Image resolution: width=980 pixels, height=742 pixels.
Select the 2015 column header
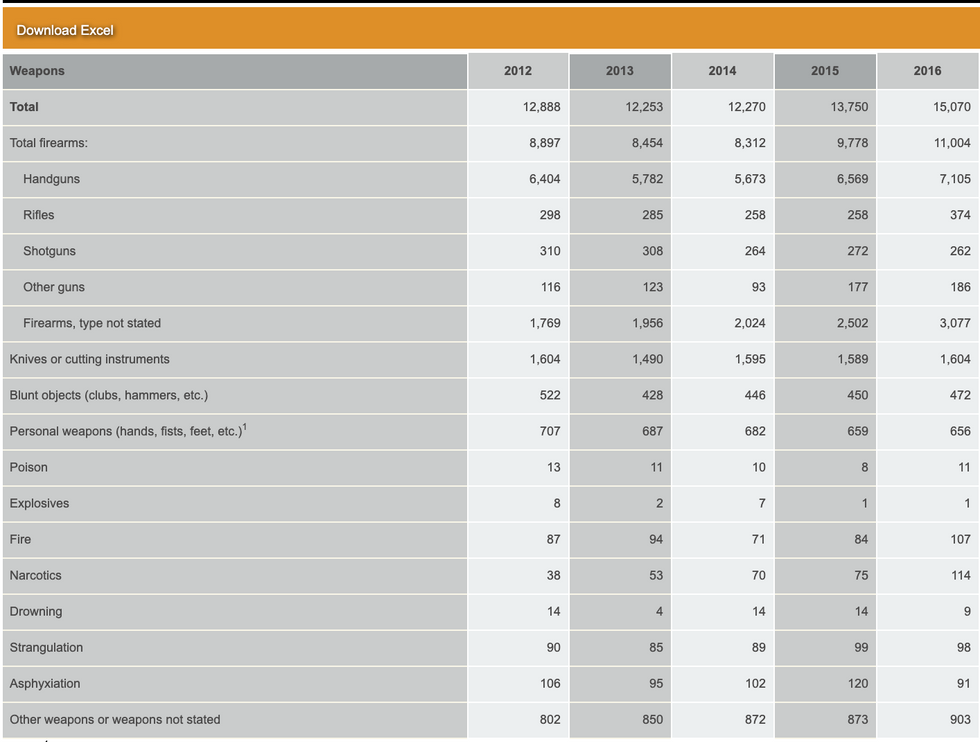(825, 71)
